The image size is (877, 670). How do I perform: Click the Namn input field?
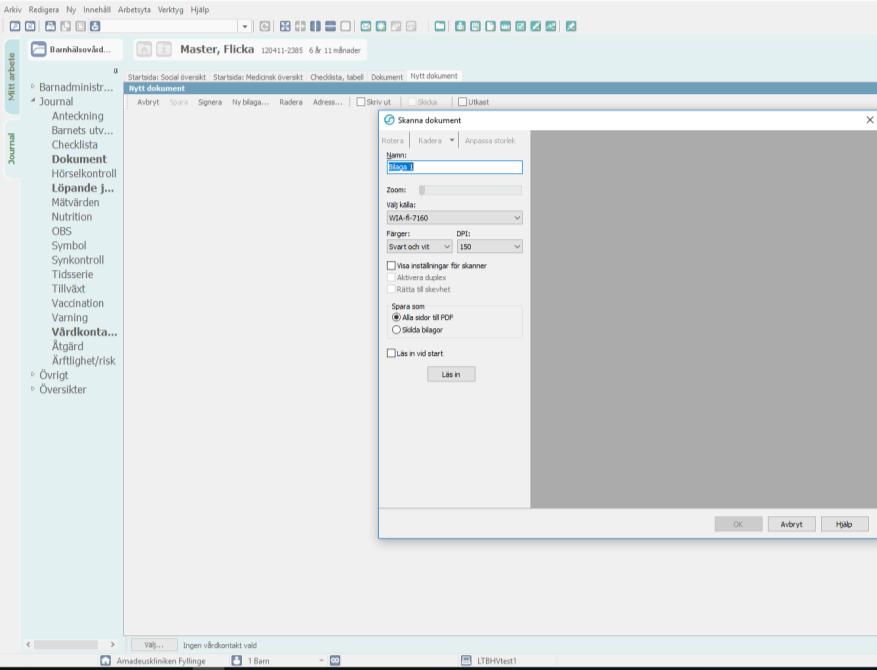[454, 167]
